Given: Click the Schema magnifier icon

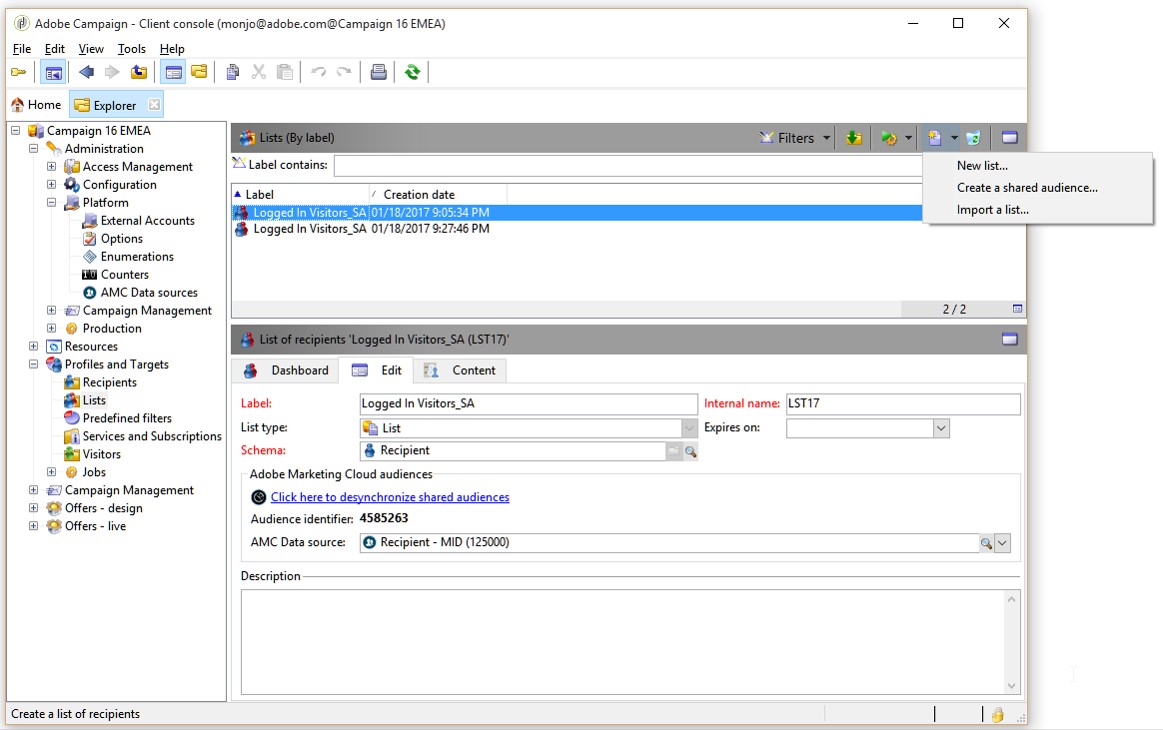Looking at the screenshot, I should click(x=691, y=451).
